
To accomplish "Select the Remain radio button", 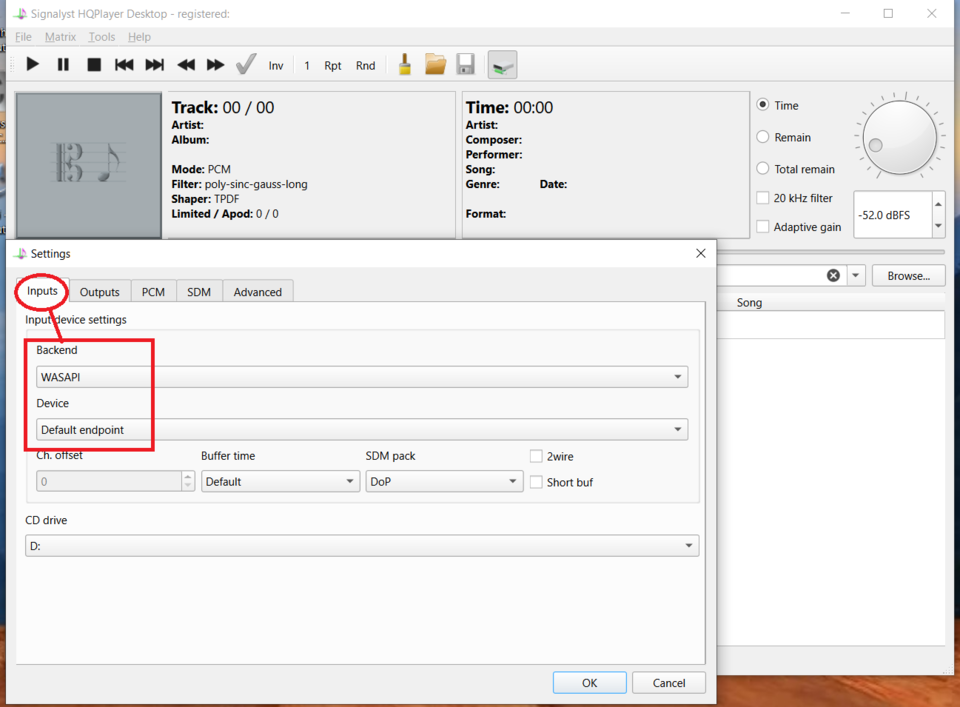I will tap(763, 137).
